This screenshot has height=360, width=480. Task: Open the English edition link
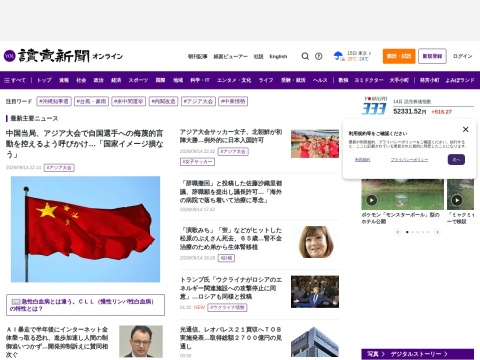pos(278,56)
